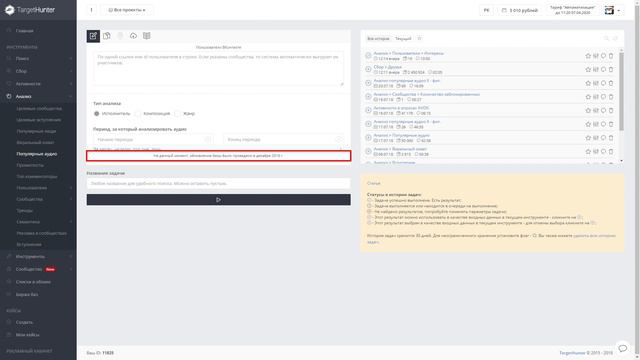The height and width of the screenshot is (360, 640).
Task: Click the filter icon beside 'Текущий' tab
Action: tap(419, 38)
